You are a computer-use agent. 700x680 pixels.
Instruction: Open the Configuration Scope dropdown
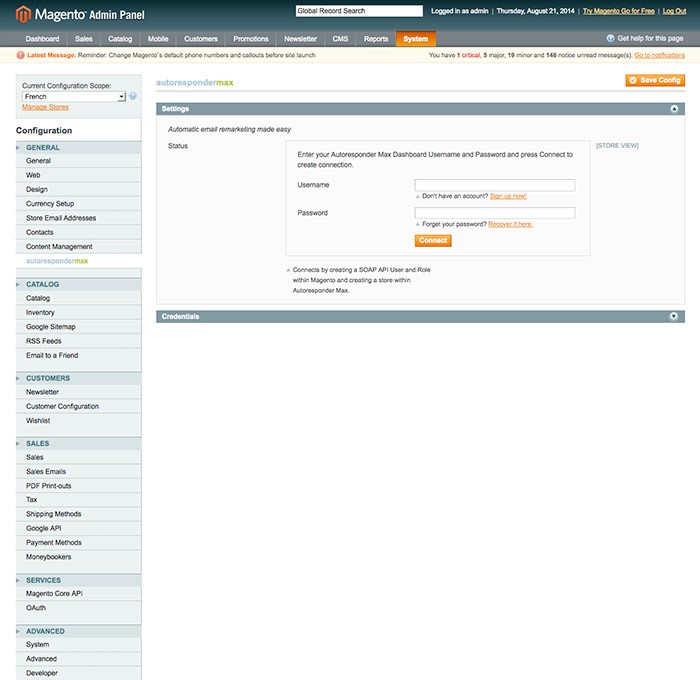click(x=74, y=96)
